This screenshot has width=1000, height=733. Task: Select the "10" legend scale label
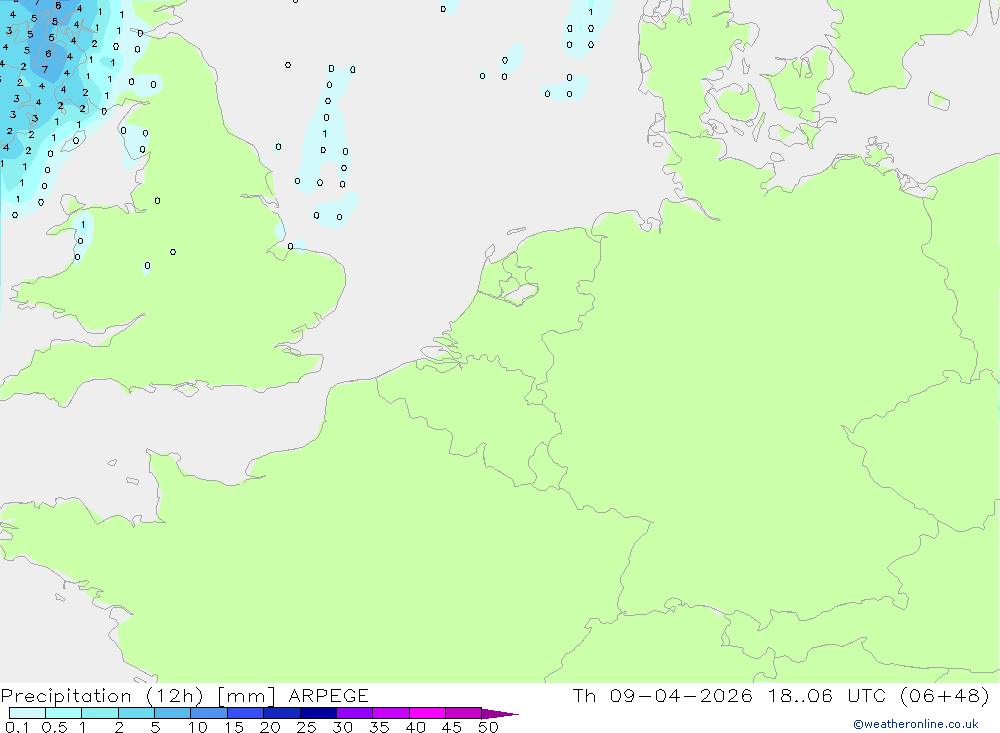click(x=198, y=727)
